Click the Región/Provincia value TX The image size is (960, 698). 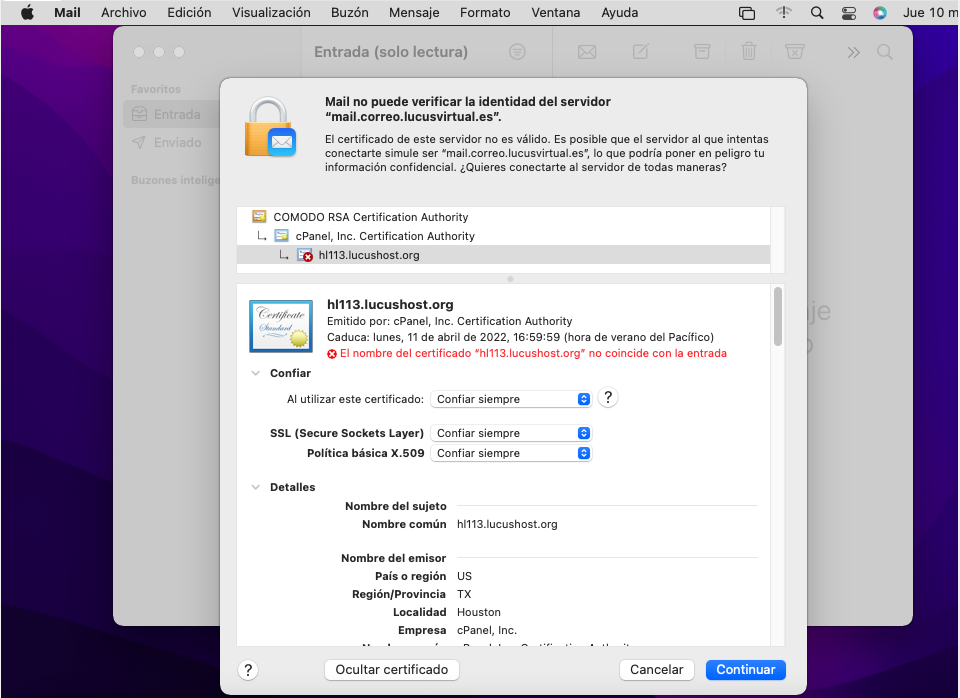click(464, 595)
